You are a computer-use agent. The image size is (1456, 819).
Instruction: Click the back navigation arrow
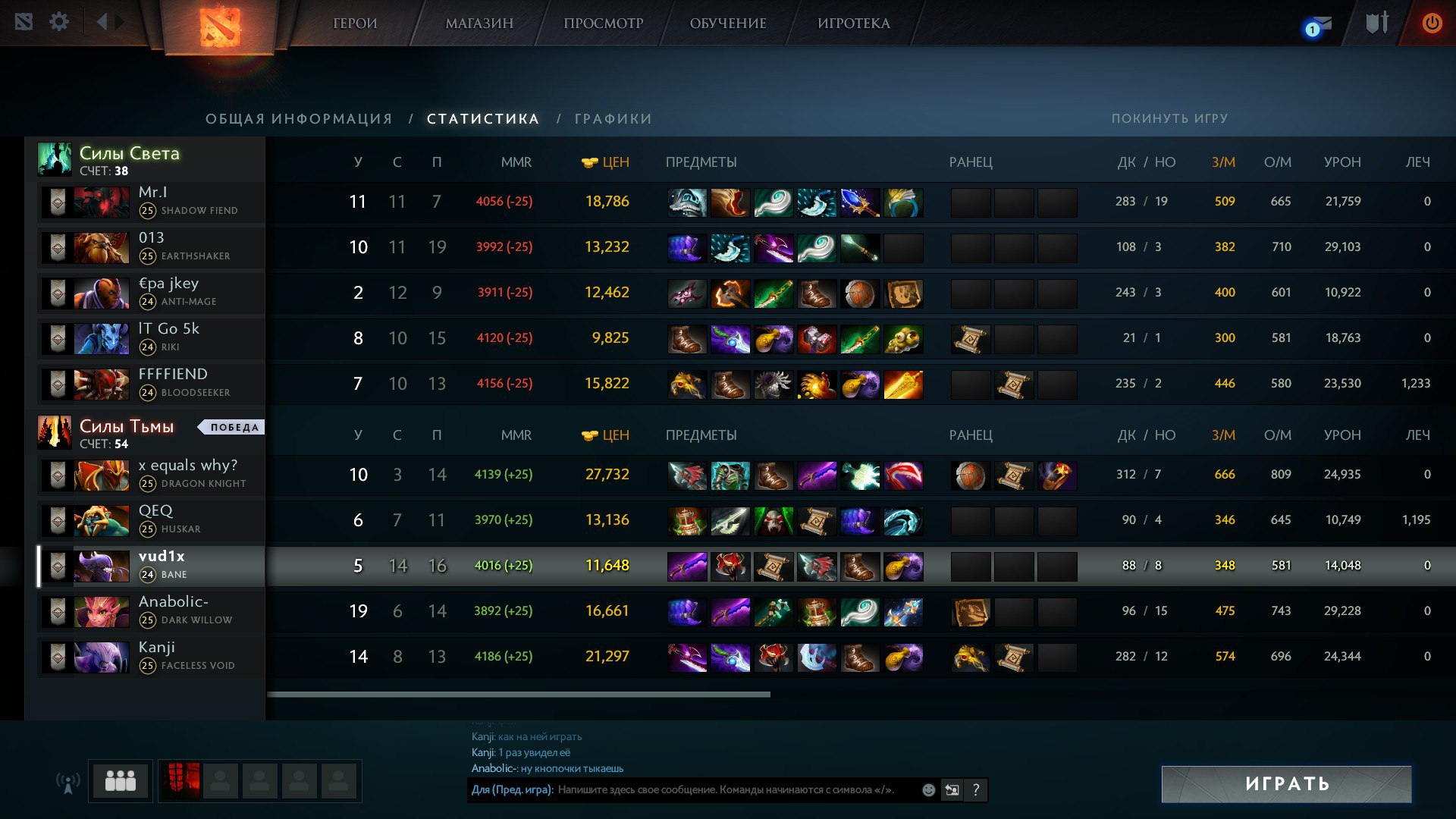[x=102, y=22]
